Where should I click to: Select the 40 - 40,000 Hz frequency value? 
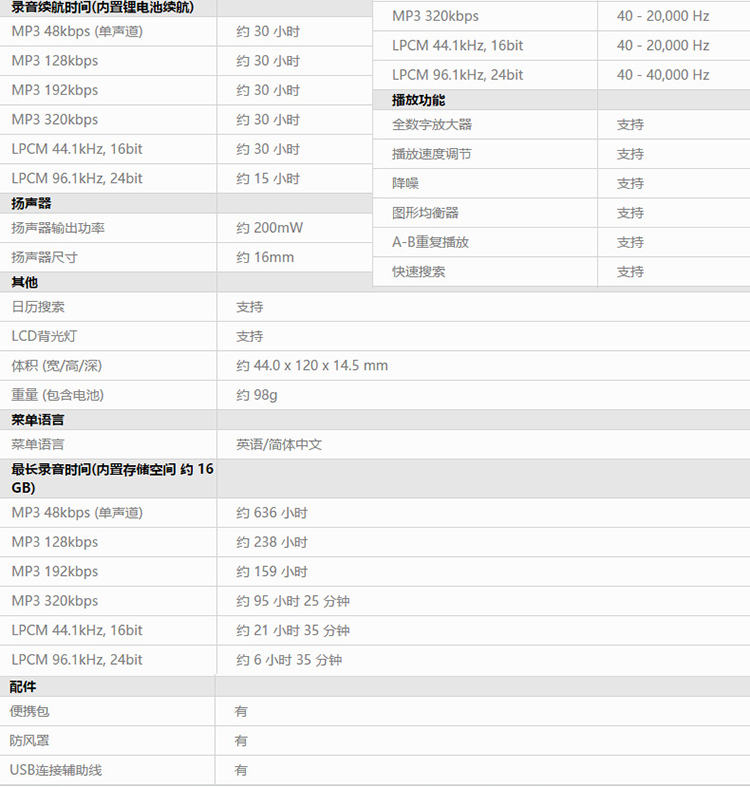tap(663, 75)
